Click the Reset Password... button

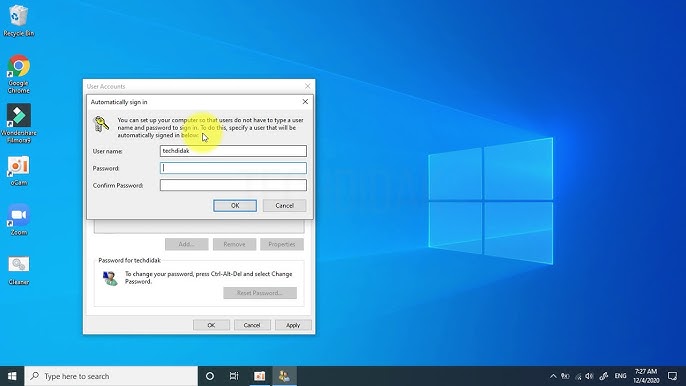pos(260,293)
